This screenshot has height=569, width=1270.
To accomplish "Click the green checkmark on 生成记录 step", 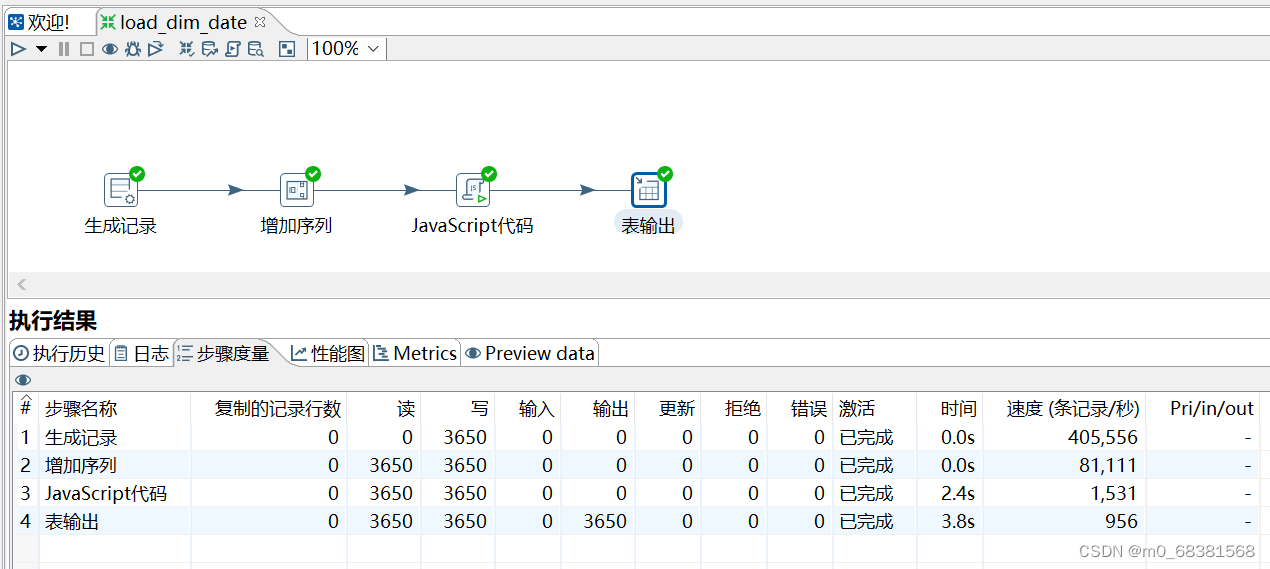I will [x=137, y=174].
